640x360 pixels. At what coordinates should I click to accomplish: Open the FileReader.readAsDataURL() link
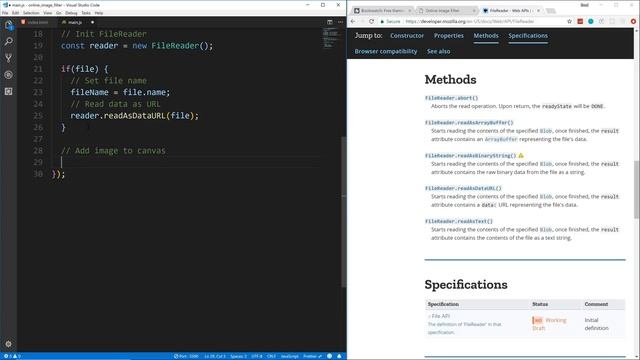463,188
